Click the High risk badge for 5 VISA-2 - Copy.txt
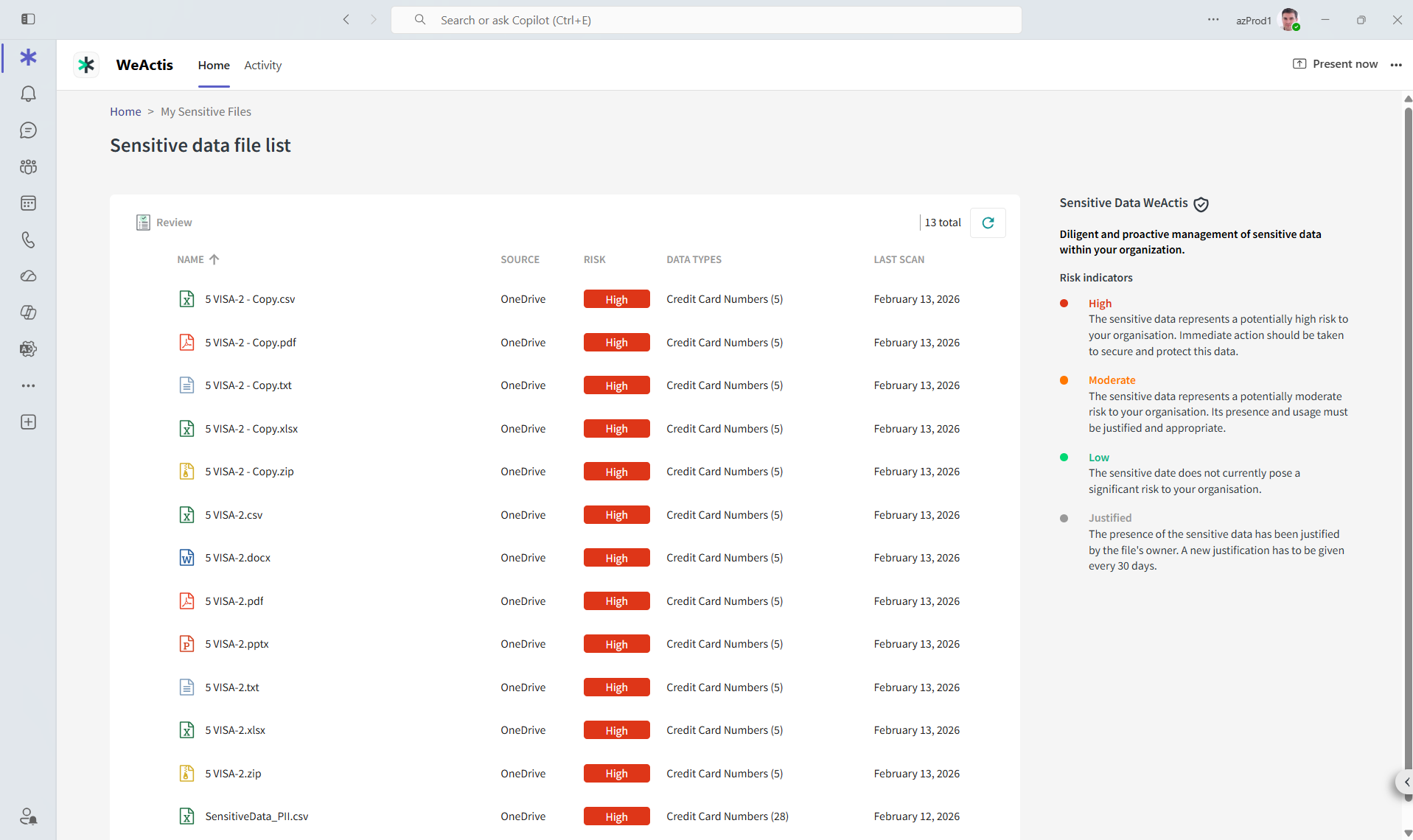Screen dimensions: 1413x840 coord(616,385)
